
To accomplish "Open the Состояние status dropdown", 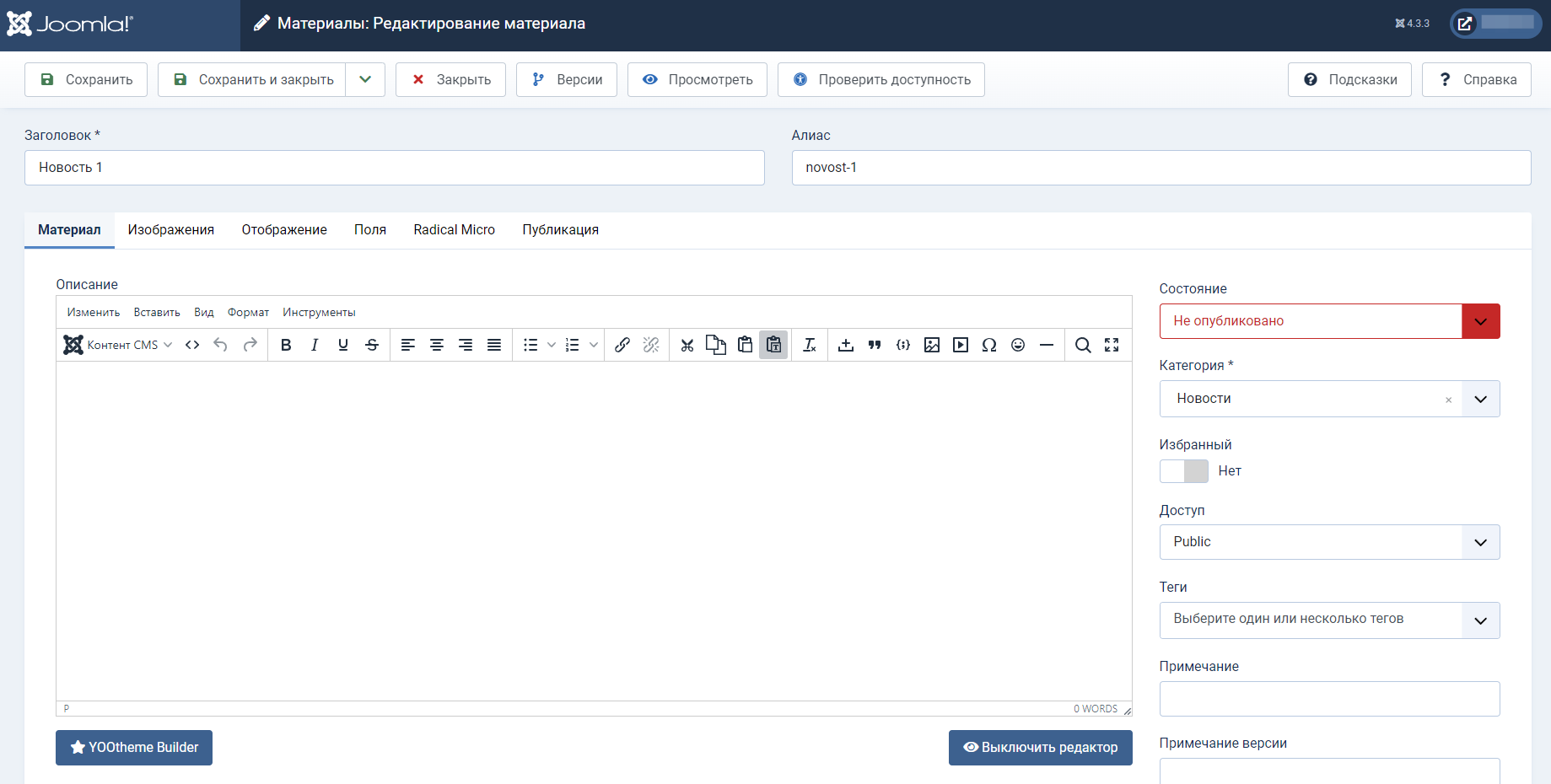I will (1329, 321).
